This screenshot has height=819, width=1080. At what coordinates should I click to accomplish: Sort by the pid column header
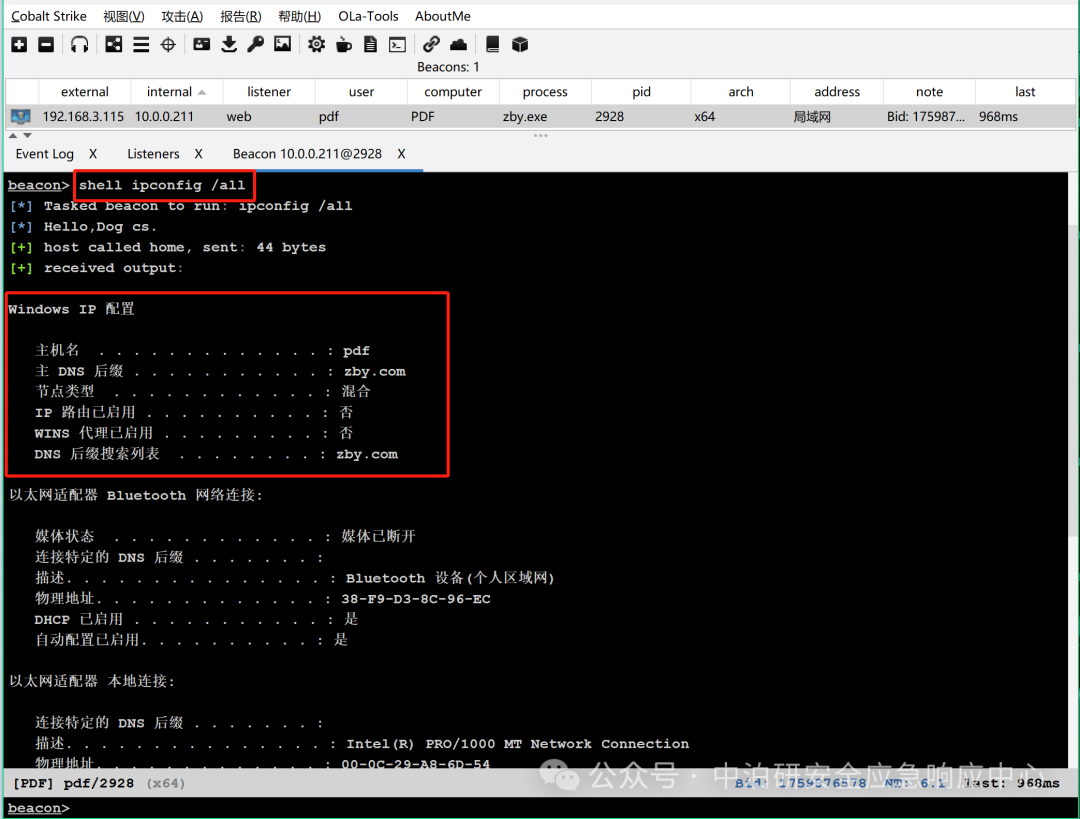click(641, 92)
